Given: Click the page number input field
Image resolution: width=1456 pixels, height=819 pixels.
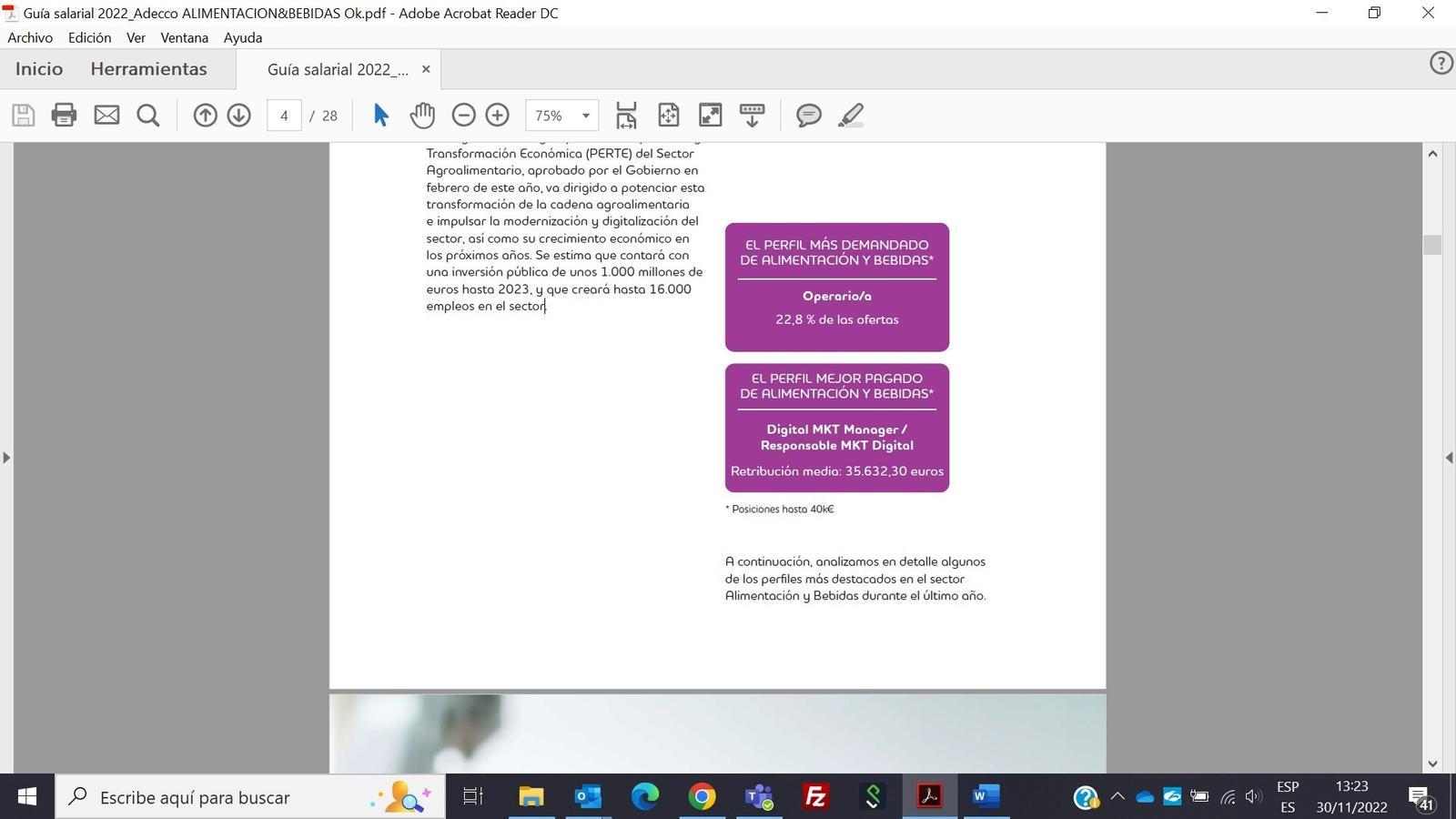Looking at the screenshot, I should coord(284,116).
